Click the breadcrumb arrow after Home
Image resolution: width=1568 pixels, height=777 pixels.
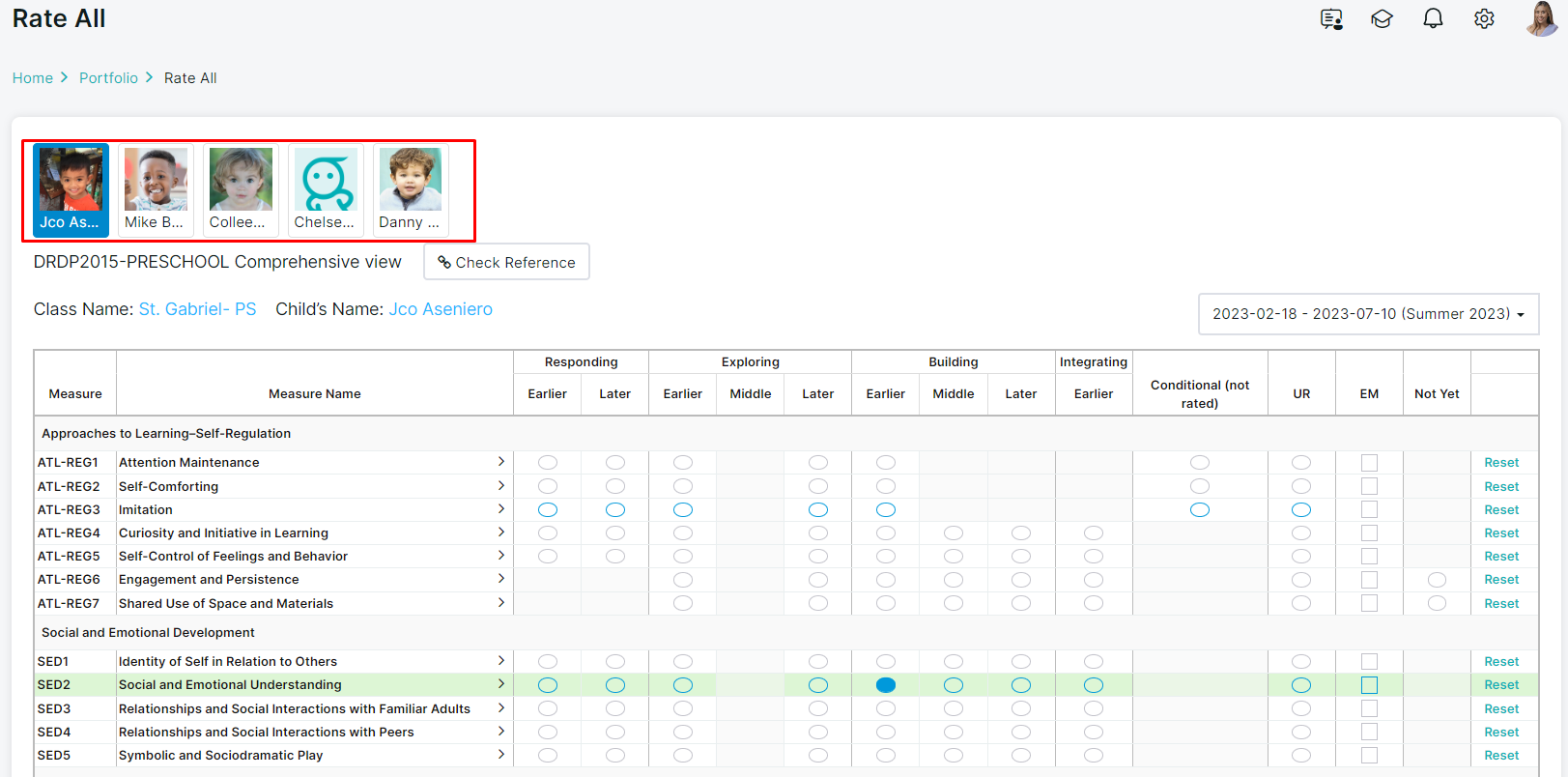coord(65,77)
